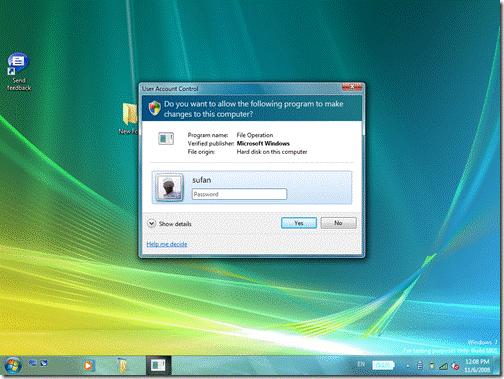This screenshot has width=504, height=379.
Task: Select the New Folder desktop icon
Action: (129, 119)
